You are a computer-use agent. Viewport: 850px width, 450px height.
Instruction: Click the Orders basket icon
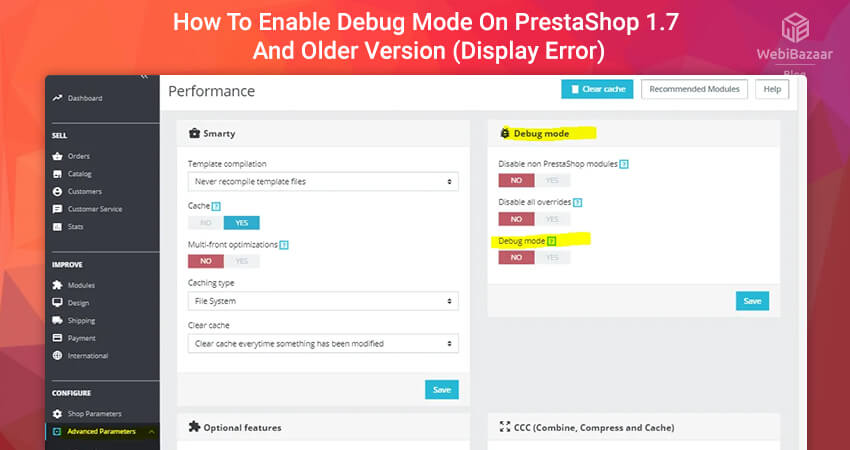point(57,156)
